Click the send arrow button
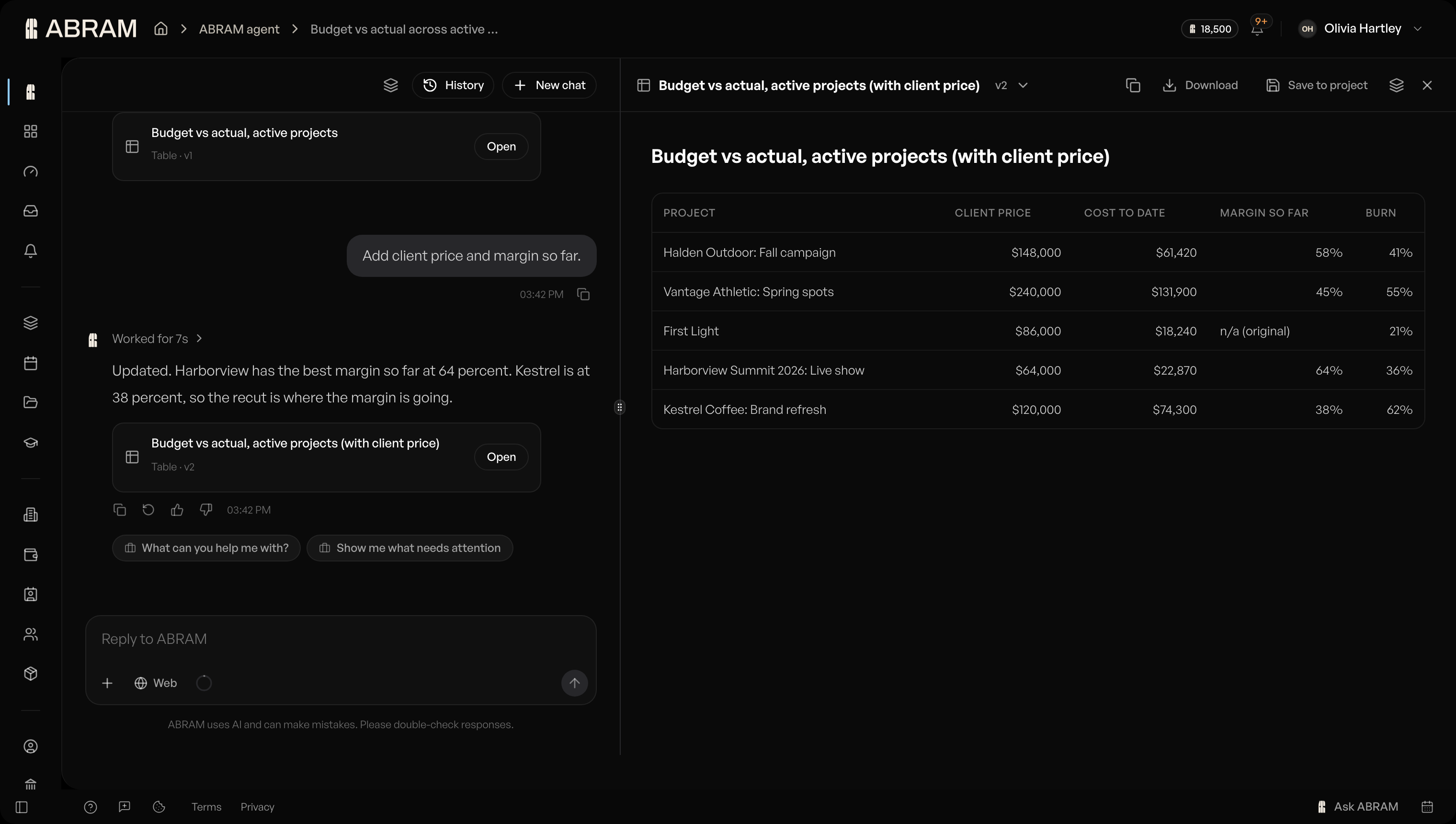This screenshot has width=1456, height=824. [x=574, y=683]
